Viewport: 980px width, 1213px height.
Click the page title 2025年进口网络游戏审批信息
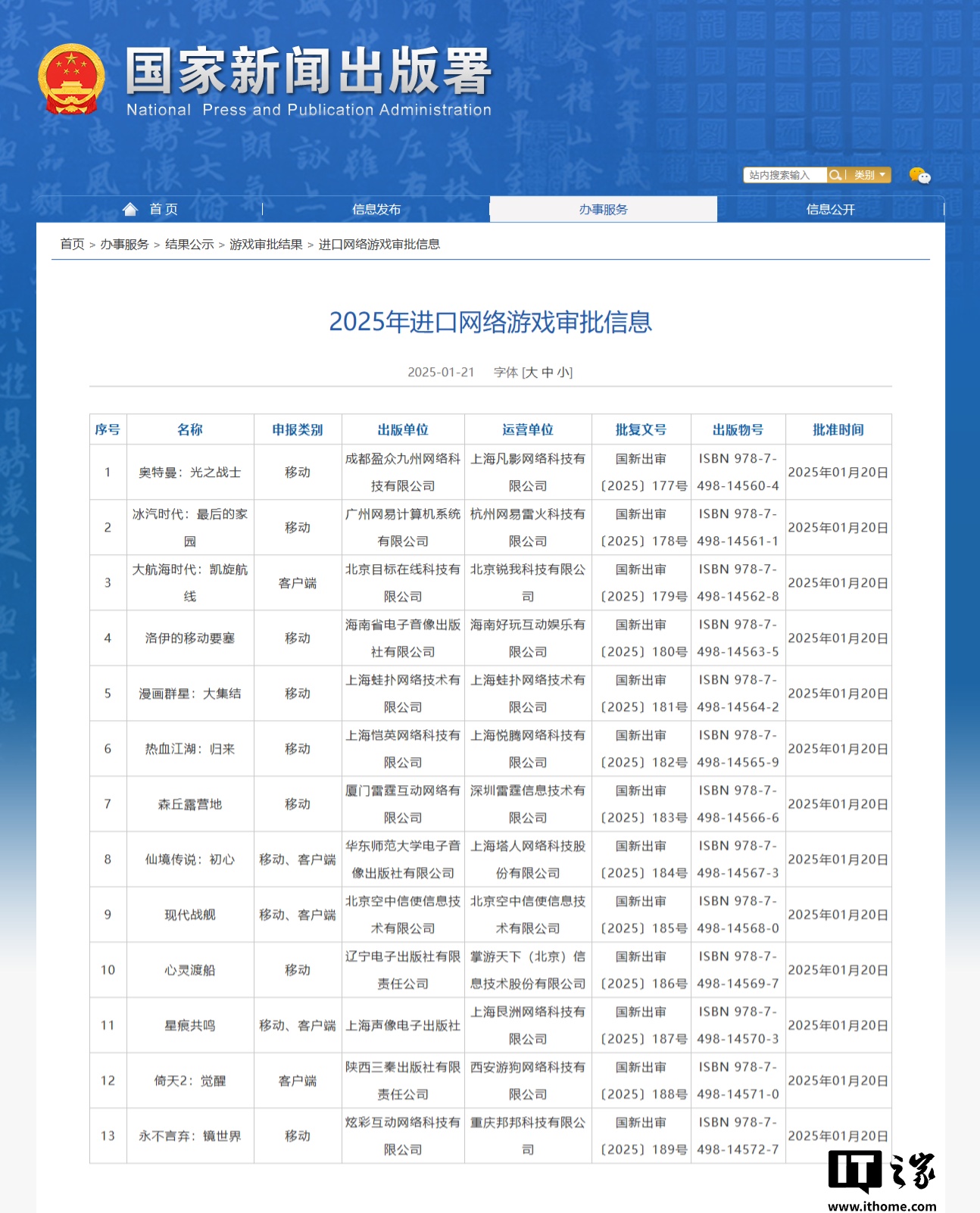[x=490, y=322]
